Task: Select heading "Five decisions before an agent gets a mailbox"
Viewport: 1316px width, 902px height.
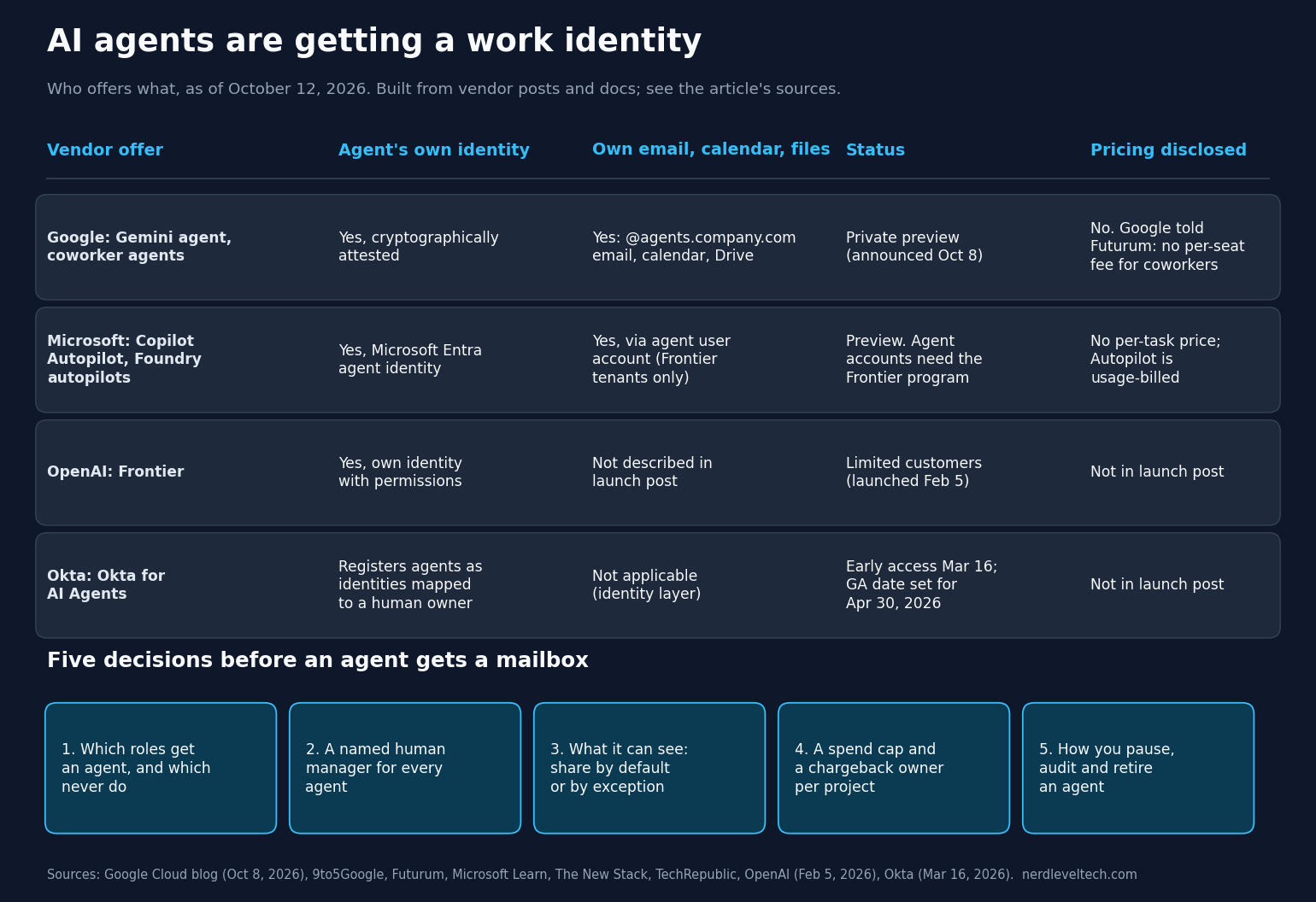Action: 318,661
